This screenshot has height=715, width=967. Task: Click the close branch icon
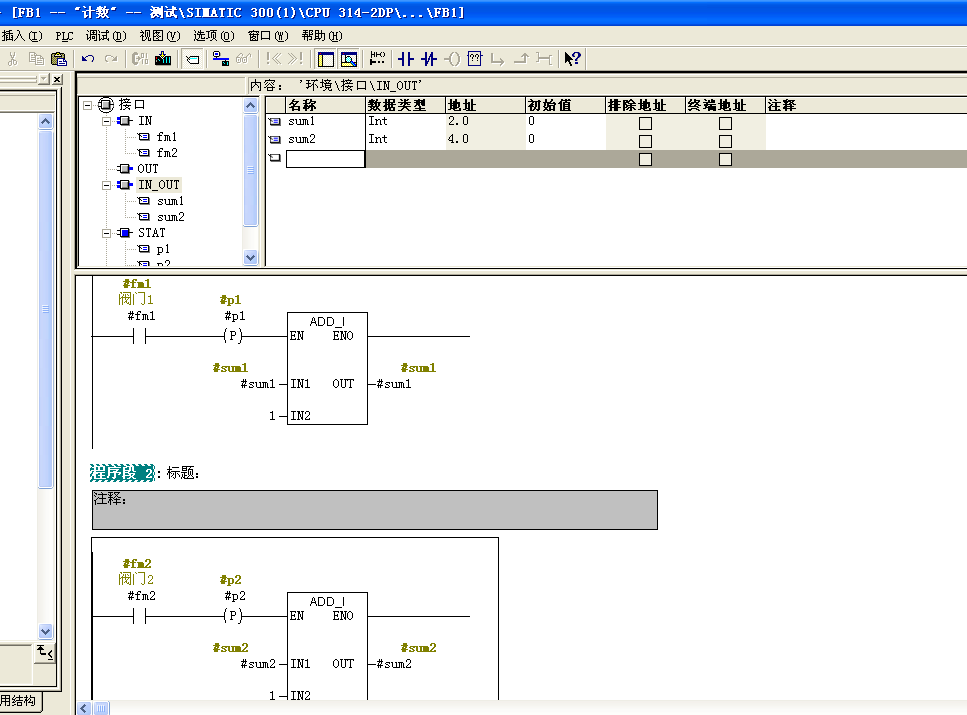(521, 59)
